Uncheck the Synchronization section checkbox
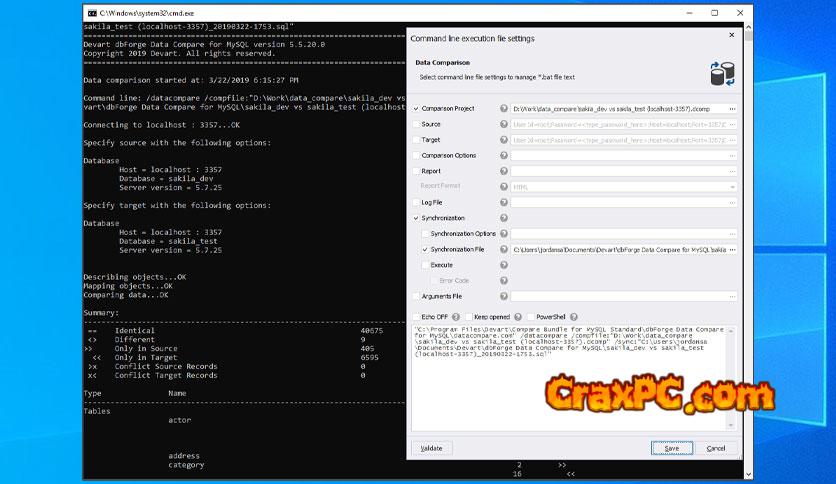This screenshot has height=484, width=836. pos(417,218)
